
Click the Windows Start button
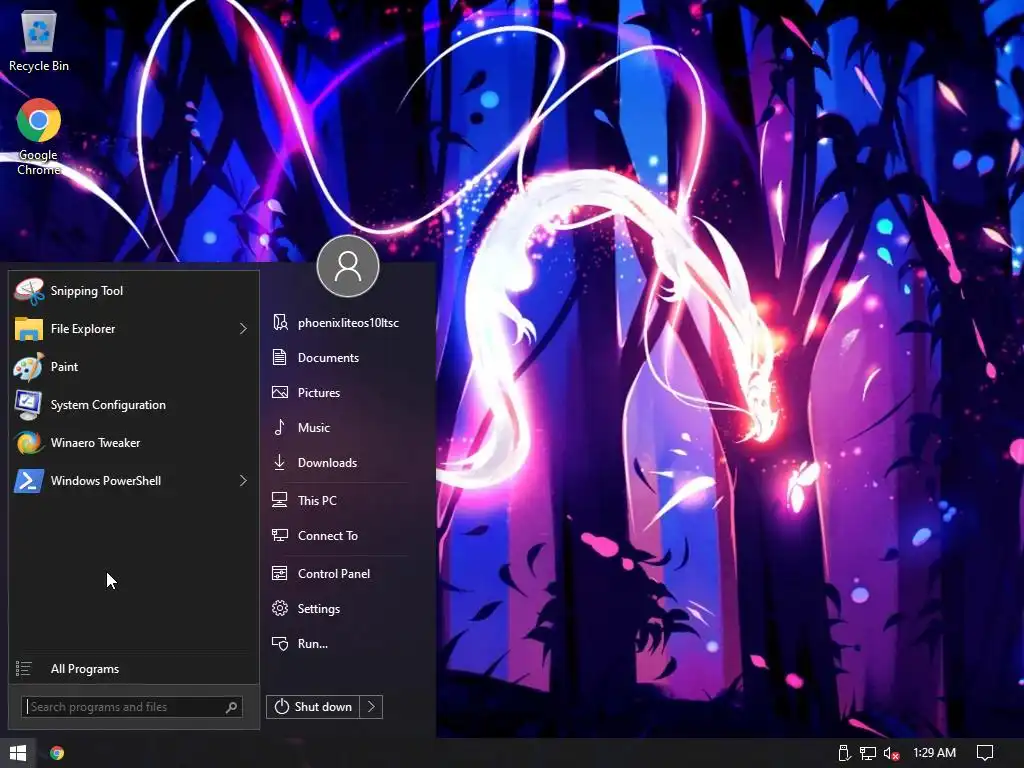(x=18, y=753)
